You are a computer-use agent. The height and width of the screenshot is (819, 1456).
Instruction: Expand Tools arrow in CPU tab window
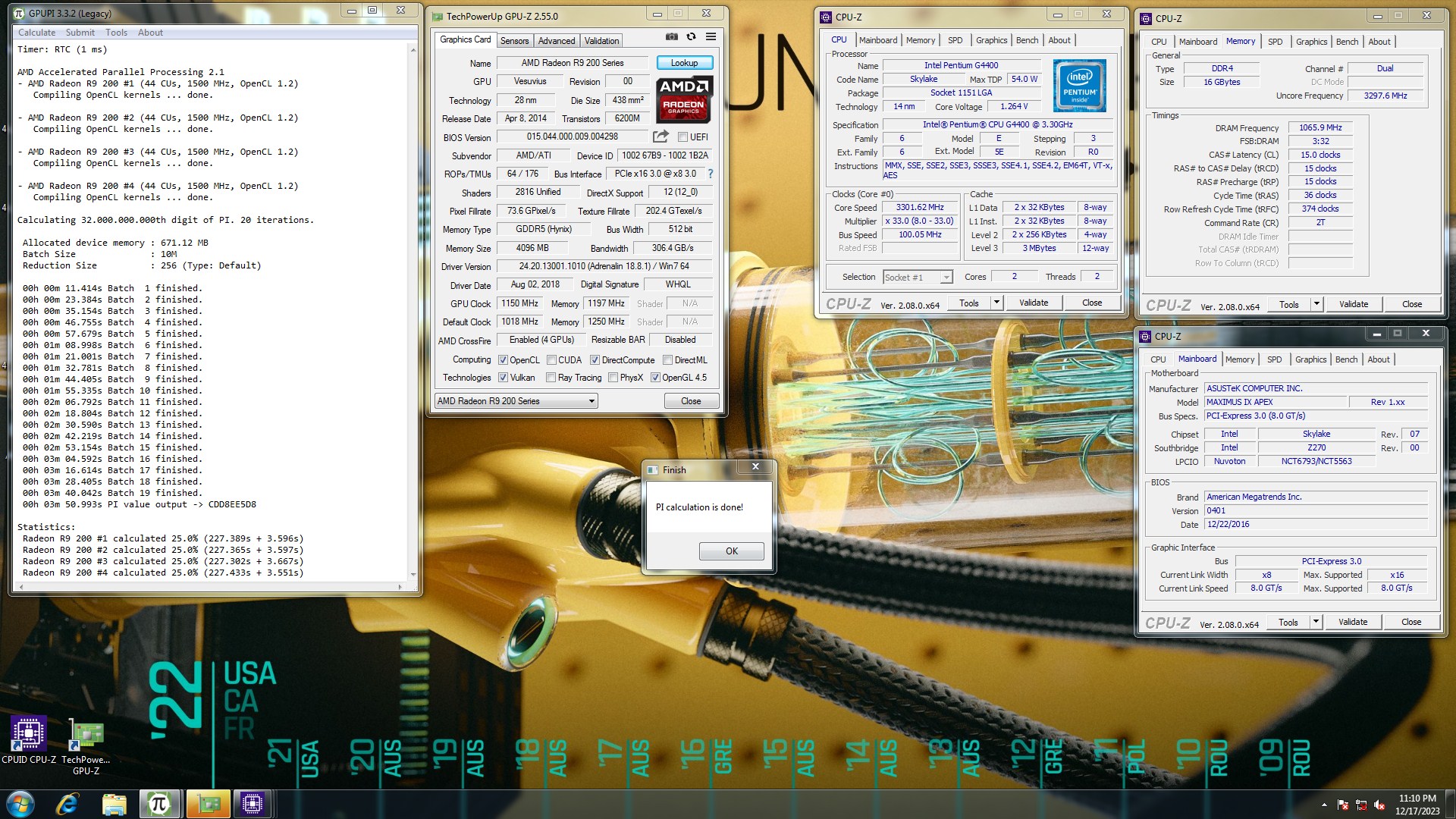click(x=996, y=303)
